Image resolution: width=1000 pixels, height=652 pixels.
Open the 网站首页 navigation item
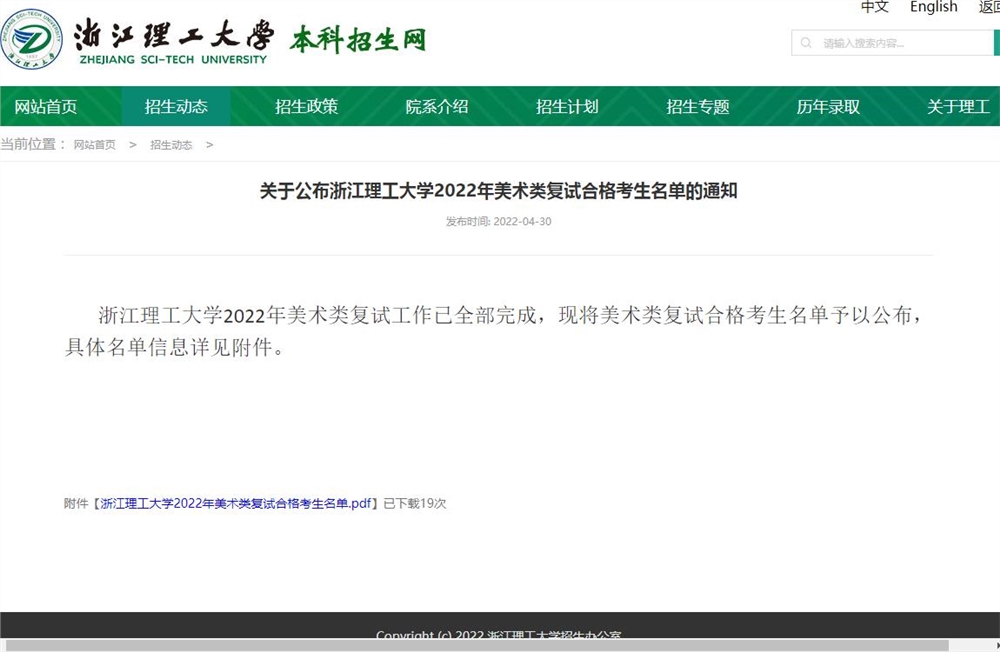(46, 107)
